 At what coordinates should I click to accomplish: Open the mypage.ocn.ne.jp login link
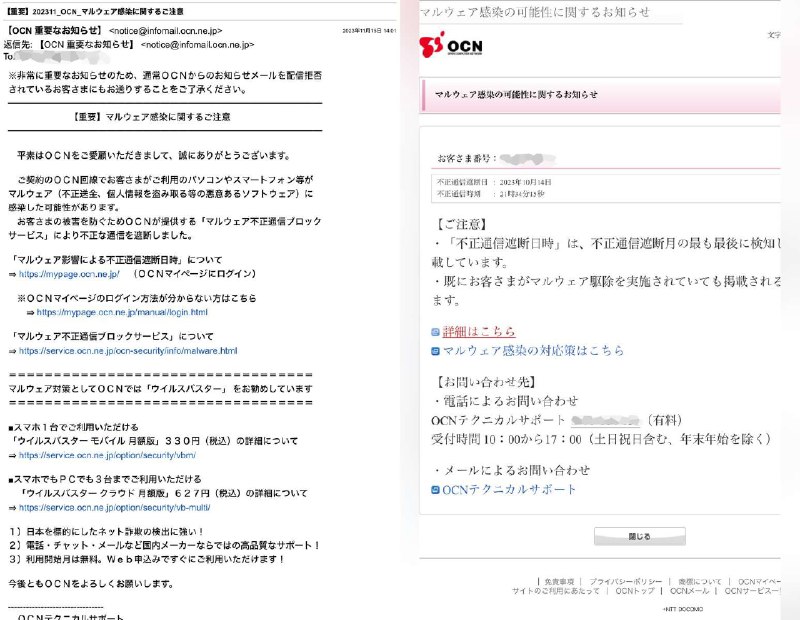[x=69, y=274]
